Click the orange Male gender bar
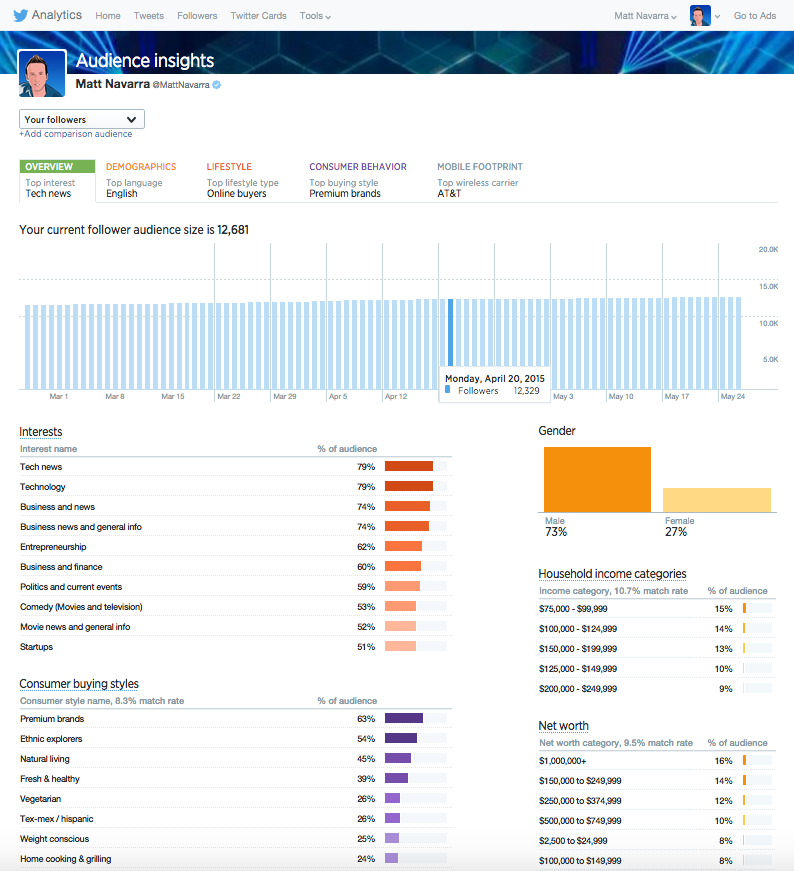The height and width of the screenshot is (871, 794). click(597, 479)
